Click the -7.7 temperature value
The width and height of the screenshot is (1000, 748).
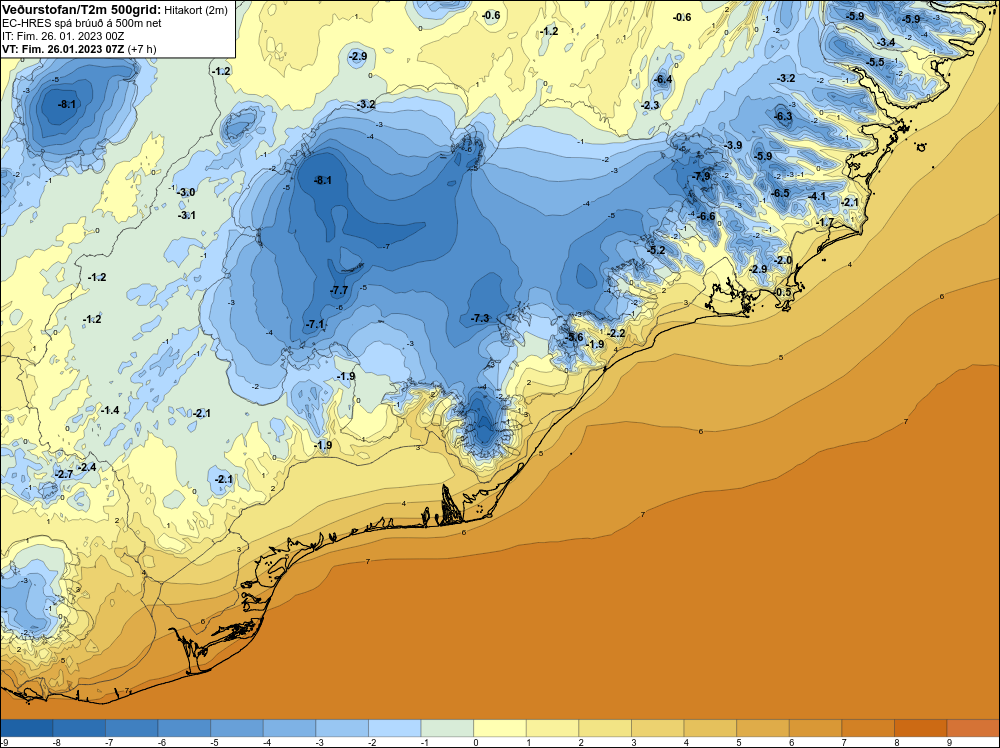pyautogui.click(x=339, y=290)
